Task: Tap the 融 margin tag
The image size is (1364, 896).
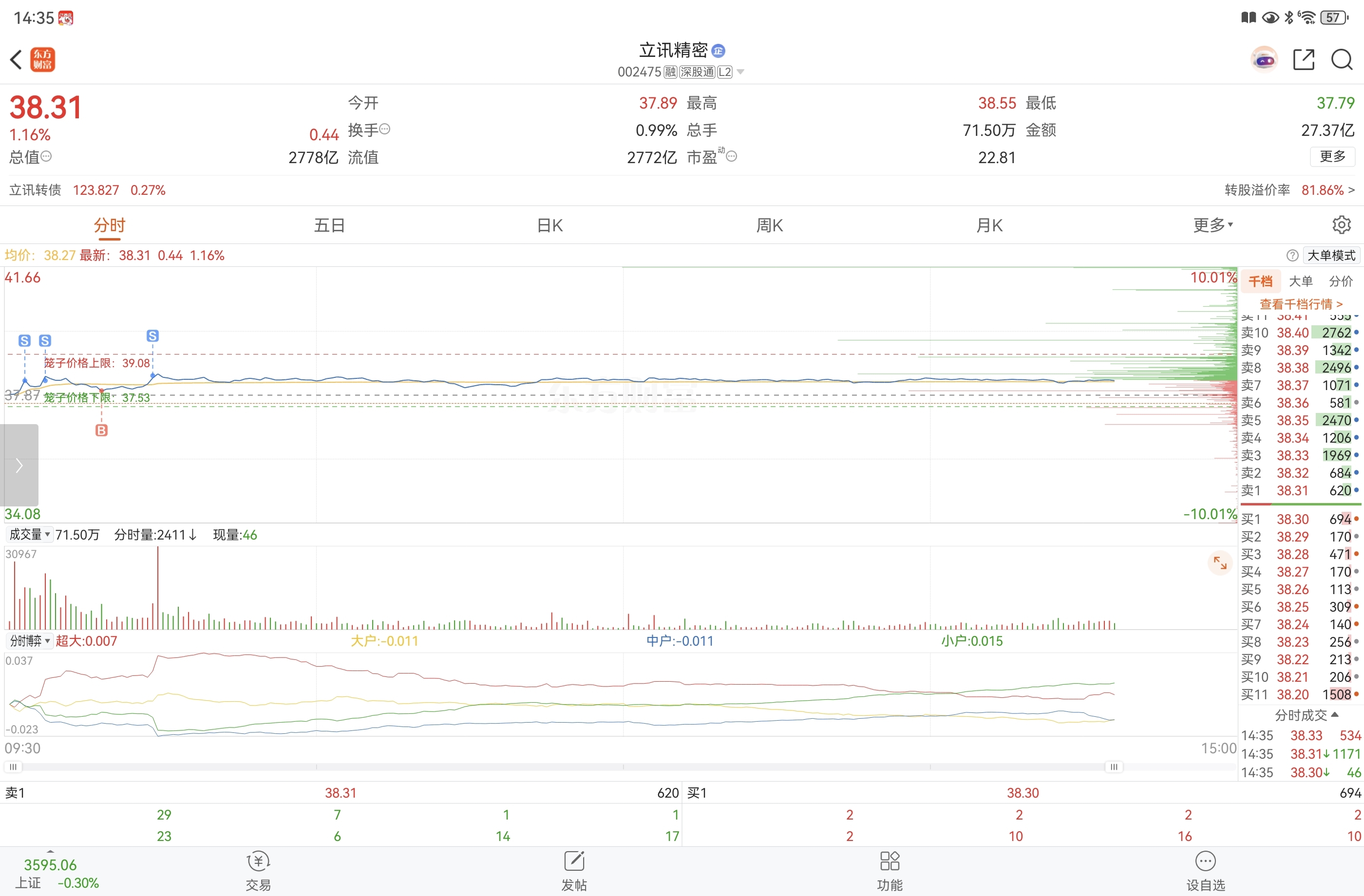Action: pos(670,72)
